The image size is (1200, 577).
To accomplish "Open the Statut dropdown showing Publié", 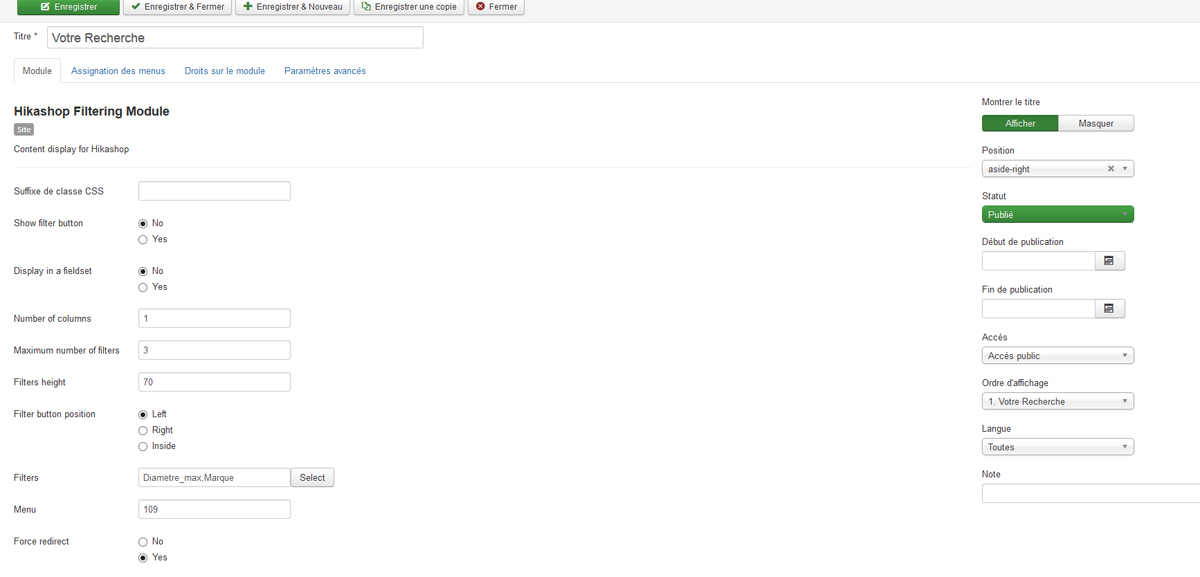I will 1058,214.
